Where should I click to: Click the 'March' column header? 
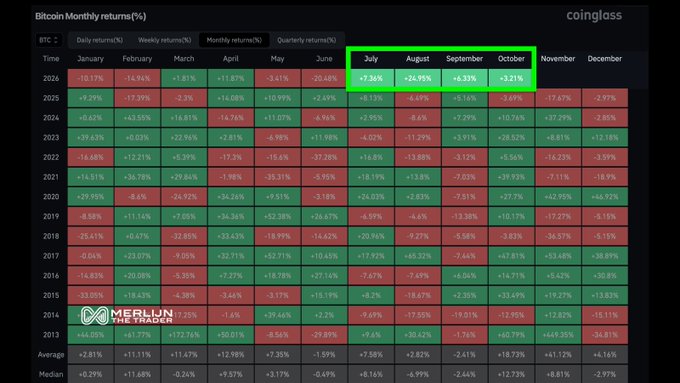coord(184,59)
